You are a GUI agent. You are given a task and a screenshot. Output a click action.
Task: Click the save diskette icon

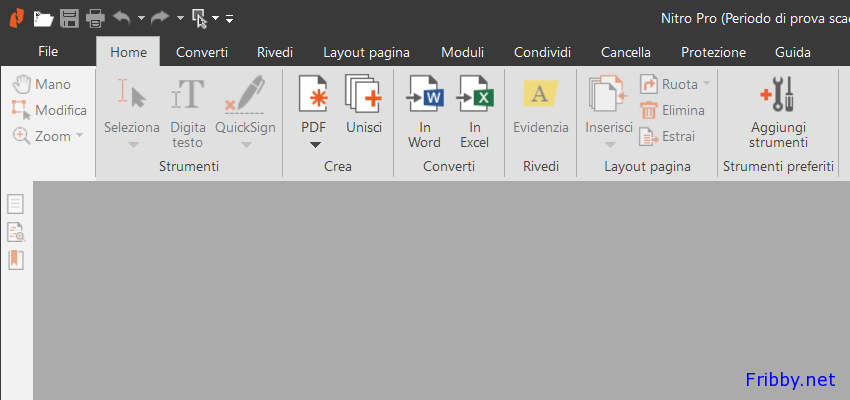pyautogui.click(x=69, y=18)
